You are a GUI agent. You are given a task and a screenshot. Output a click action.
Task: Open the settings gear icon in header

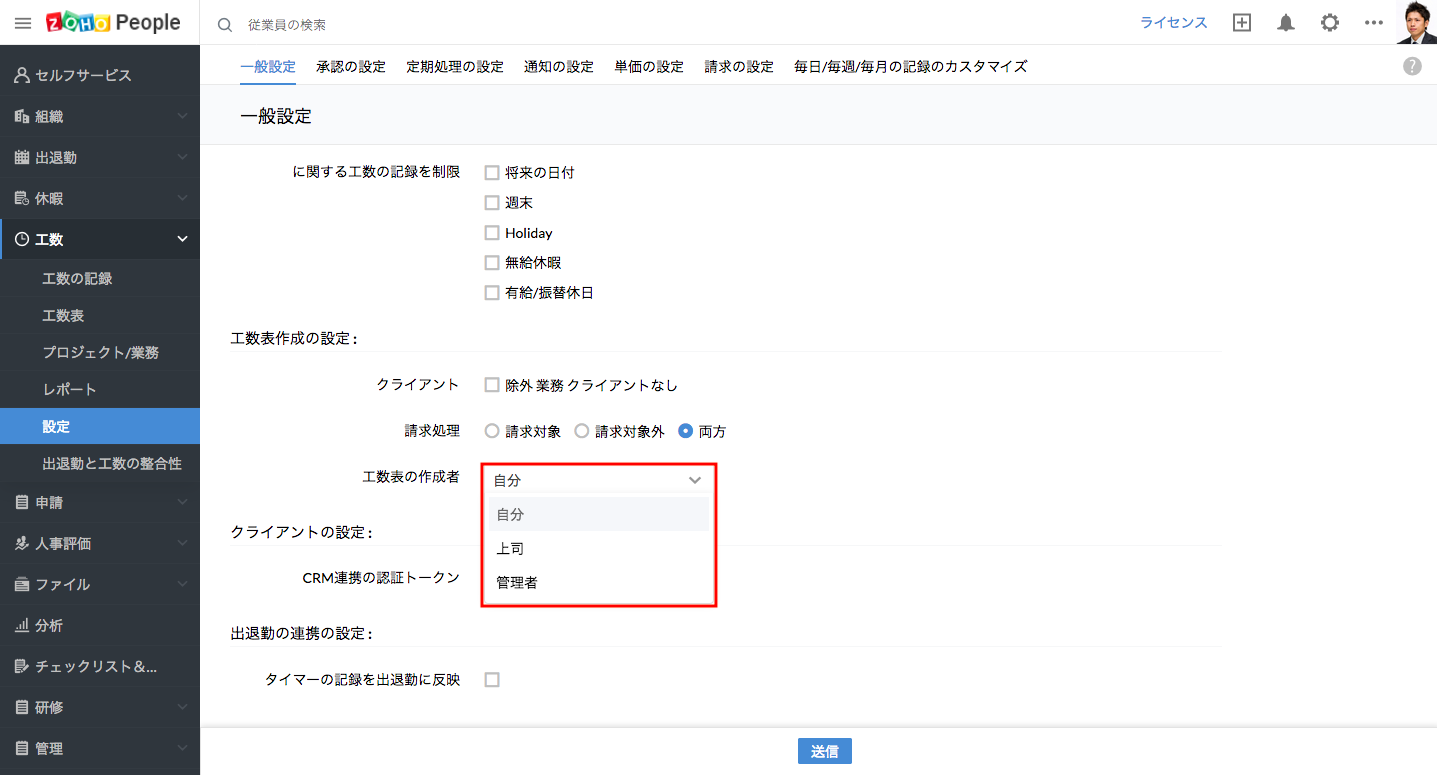point(1329,23)
